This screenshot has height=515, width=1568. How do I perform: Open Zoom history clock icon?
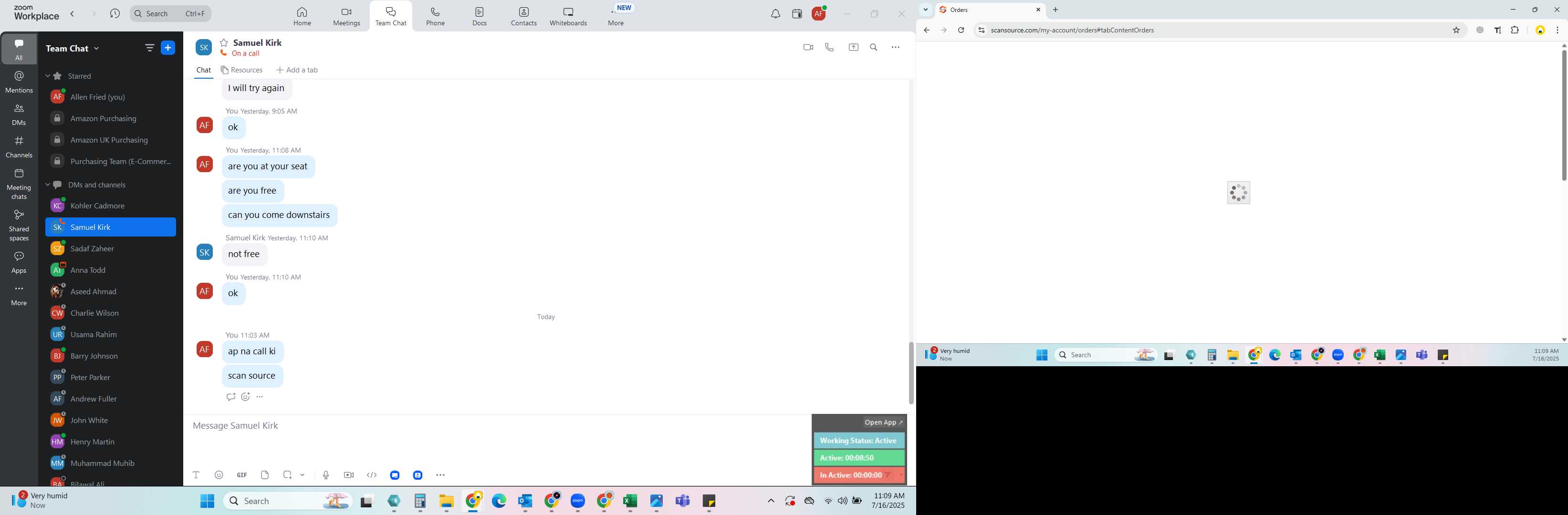click(115, 13)
